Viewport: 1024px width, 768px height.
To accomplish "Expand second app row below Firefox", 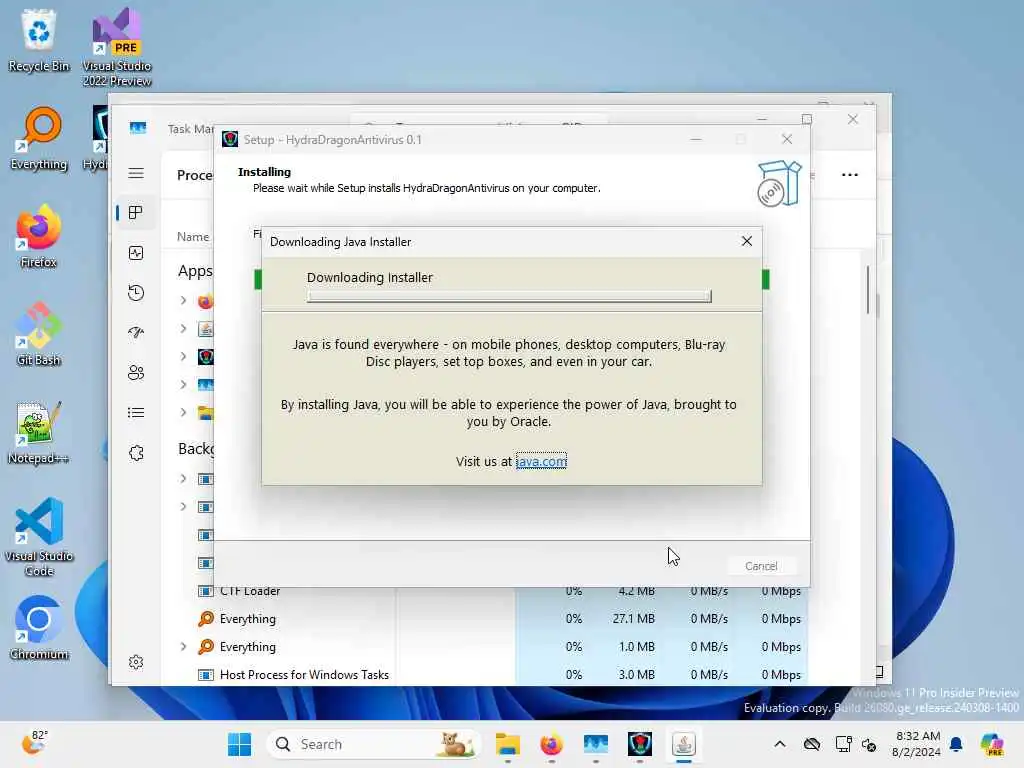I will point(184,328).
